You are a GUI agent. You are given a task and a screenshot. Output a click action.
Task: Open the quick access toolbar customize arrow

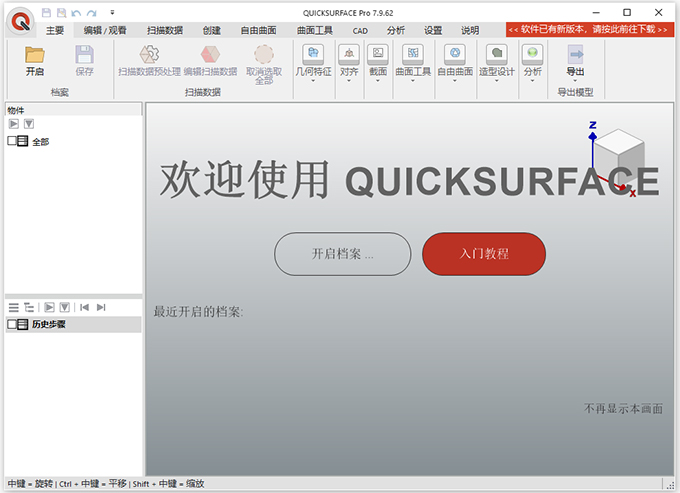point(112,12)
